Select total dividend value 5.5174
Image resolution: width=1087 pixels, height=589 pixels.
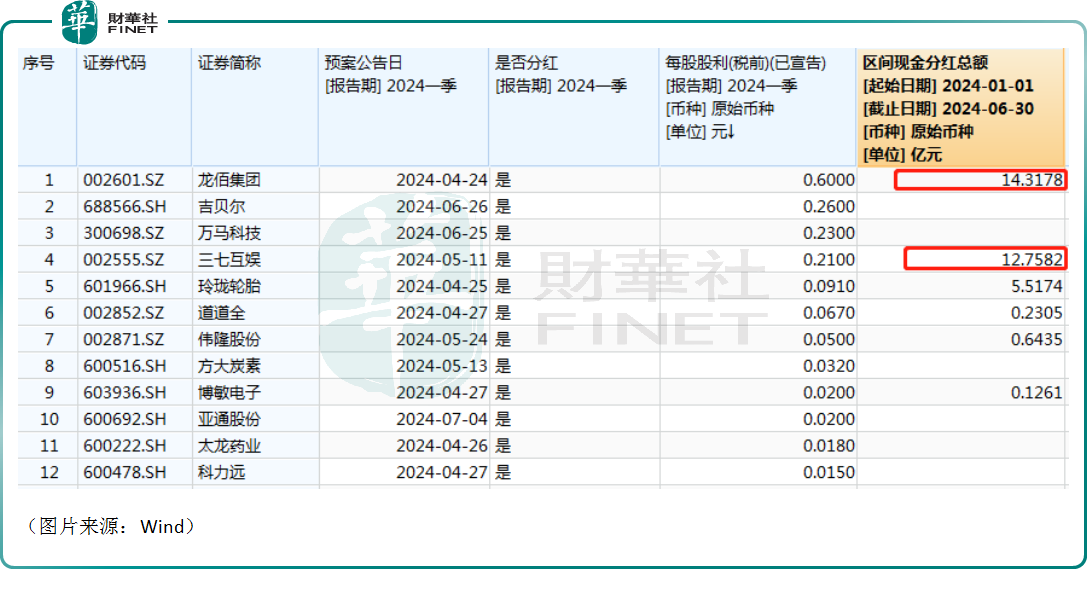pyautogui.click(x=1036, y=286)
